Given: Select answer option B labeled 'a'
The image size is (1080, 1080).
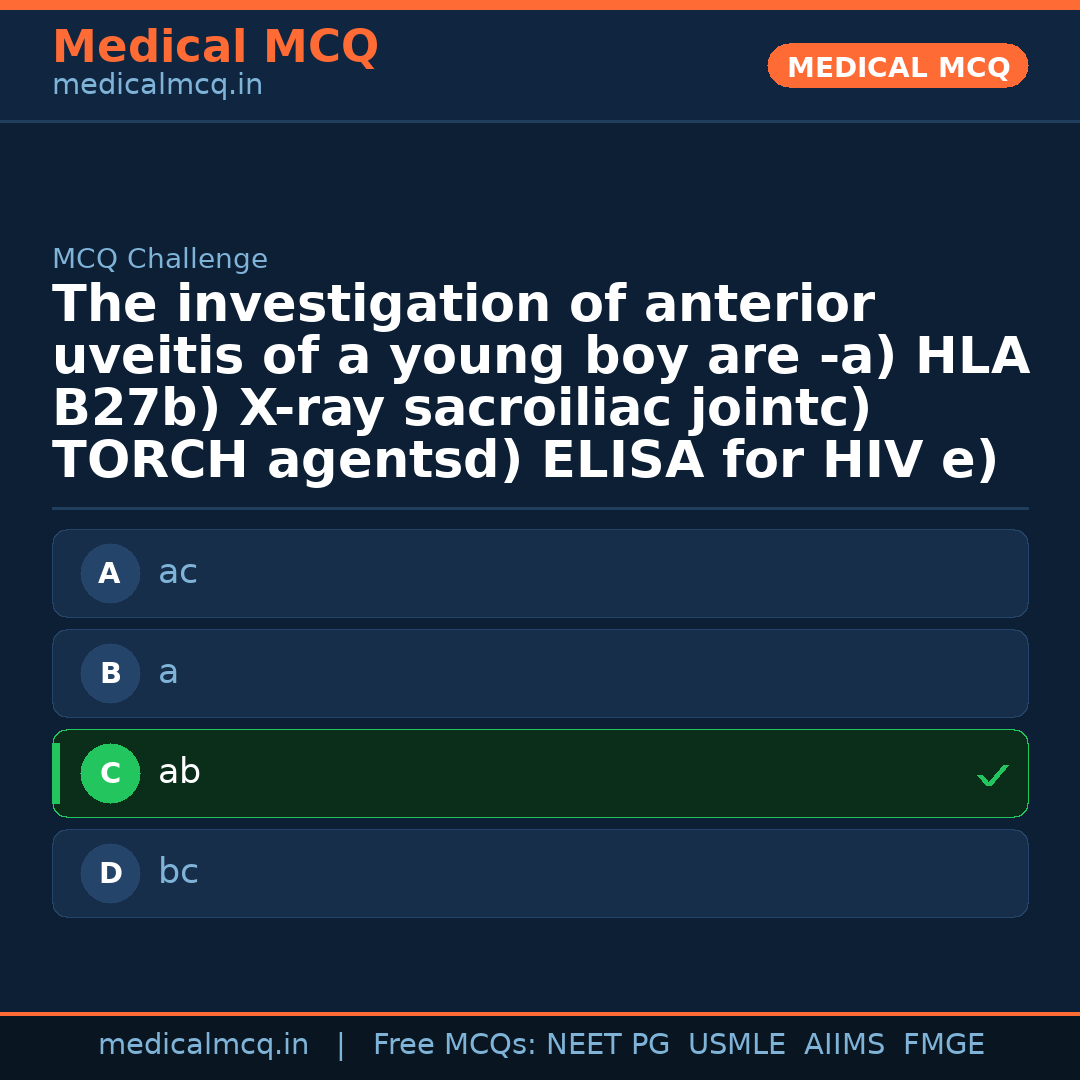Looking at the screenshot, I should [540, 673].
